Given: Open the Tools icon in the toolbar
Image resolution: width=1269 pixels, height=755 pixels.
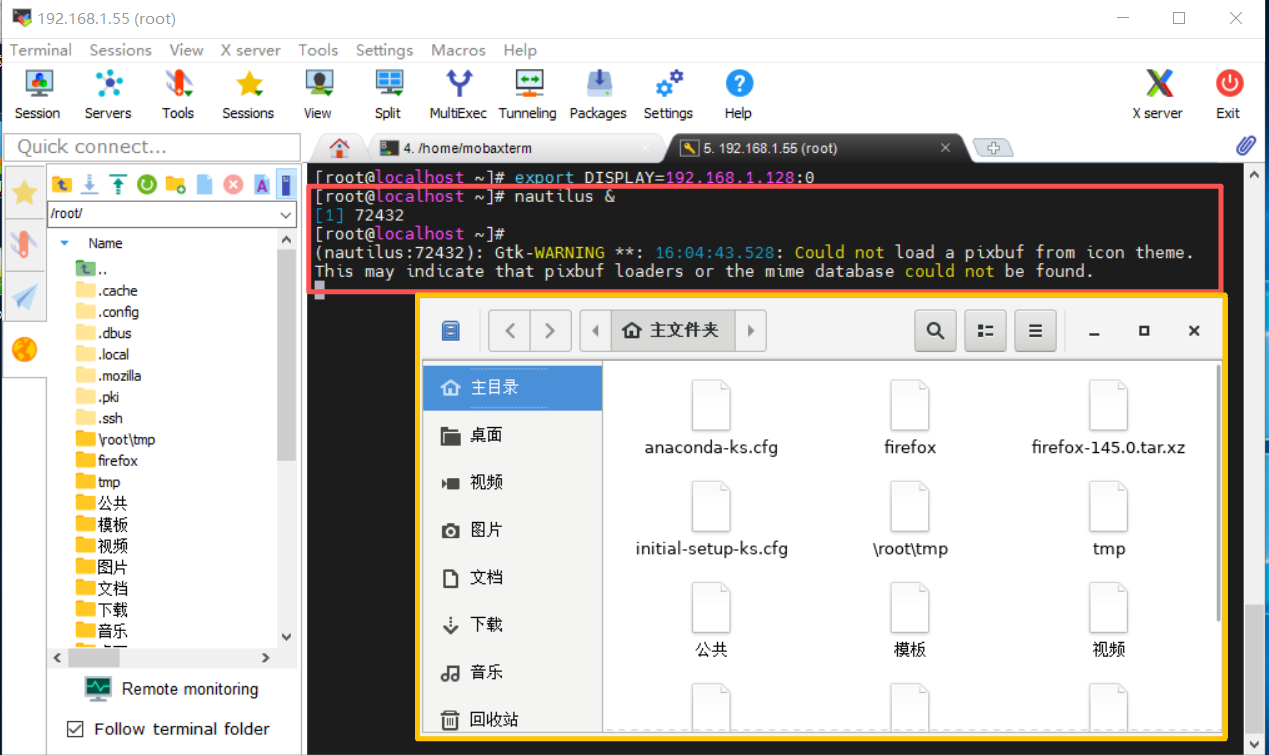Looking at the screenshot, I should click(x=178, y=95).
